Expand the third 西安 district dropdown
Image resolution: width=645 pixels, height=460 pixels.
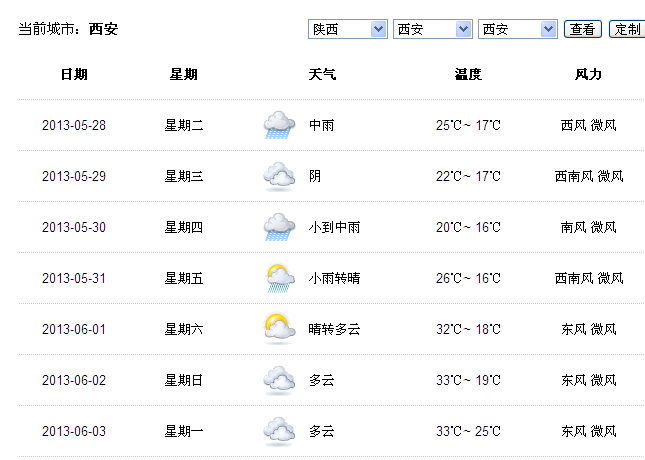pos(517,30)
